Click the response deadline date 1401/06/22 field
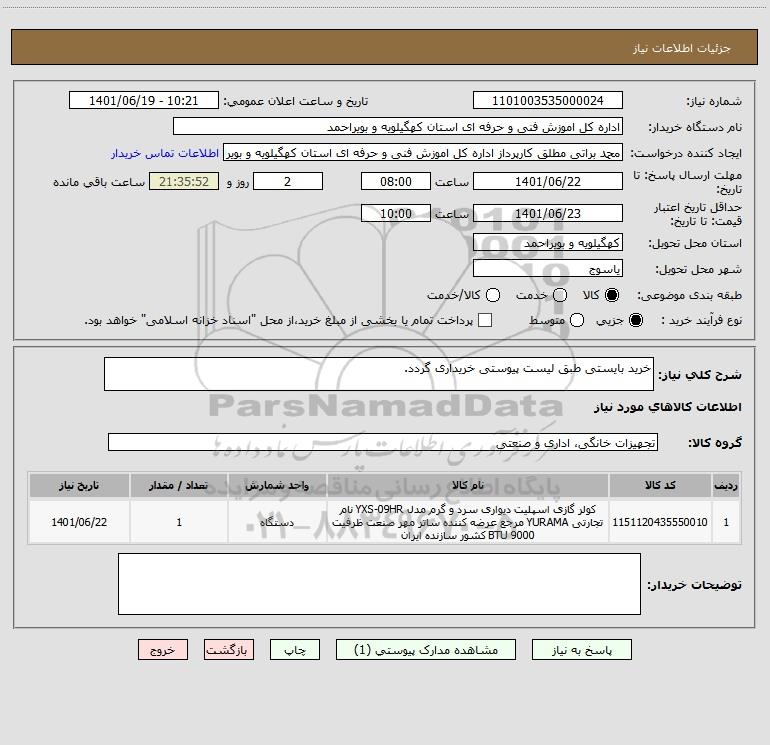Viewport: 770px width, 745px height. 548,181
